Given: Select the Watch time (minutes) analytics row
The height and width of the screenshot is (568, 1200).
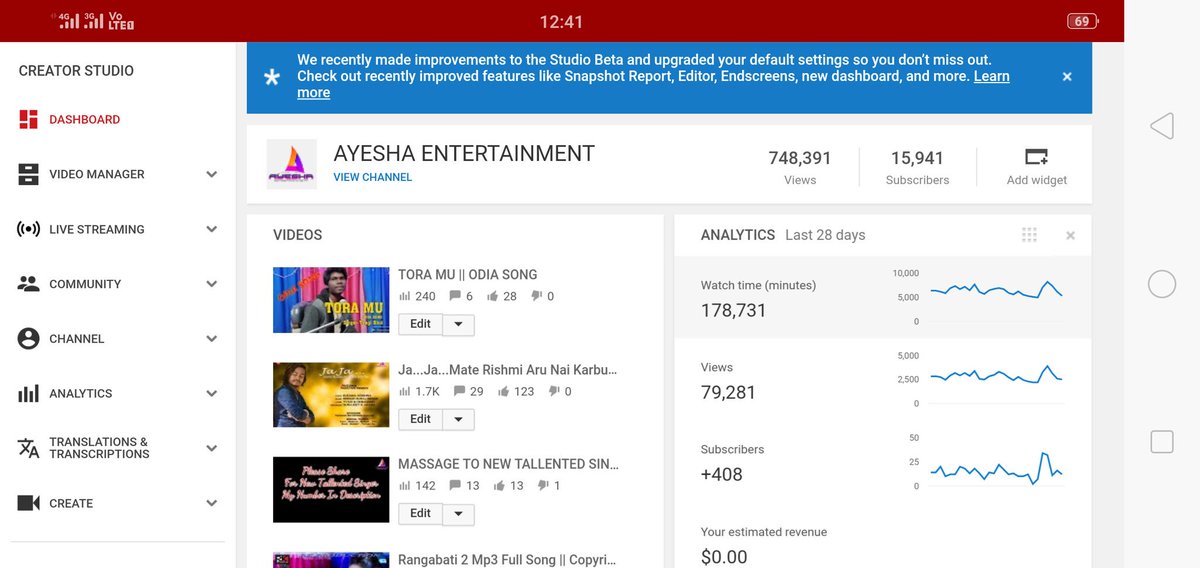Looking at the screenshot, I should click(x=883, y=298).
